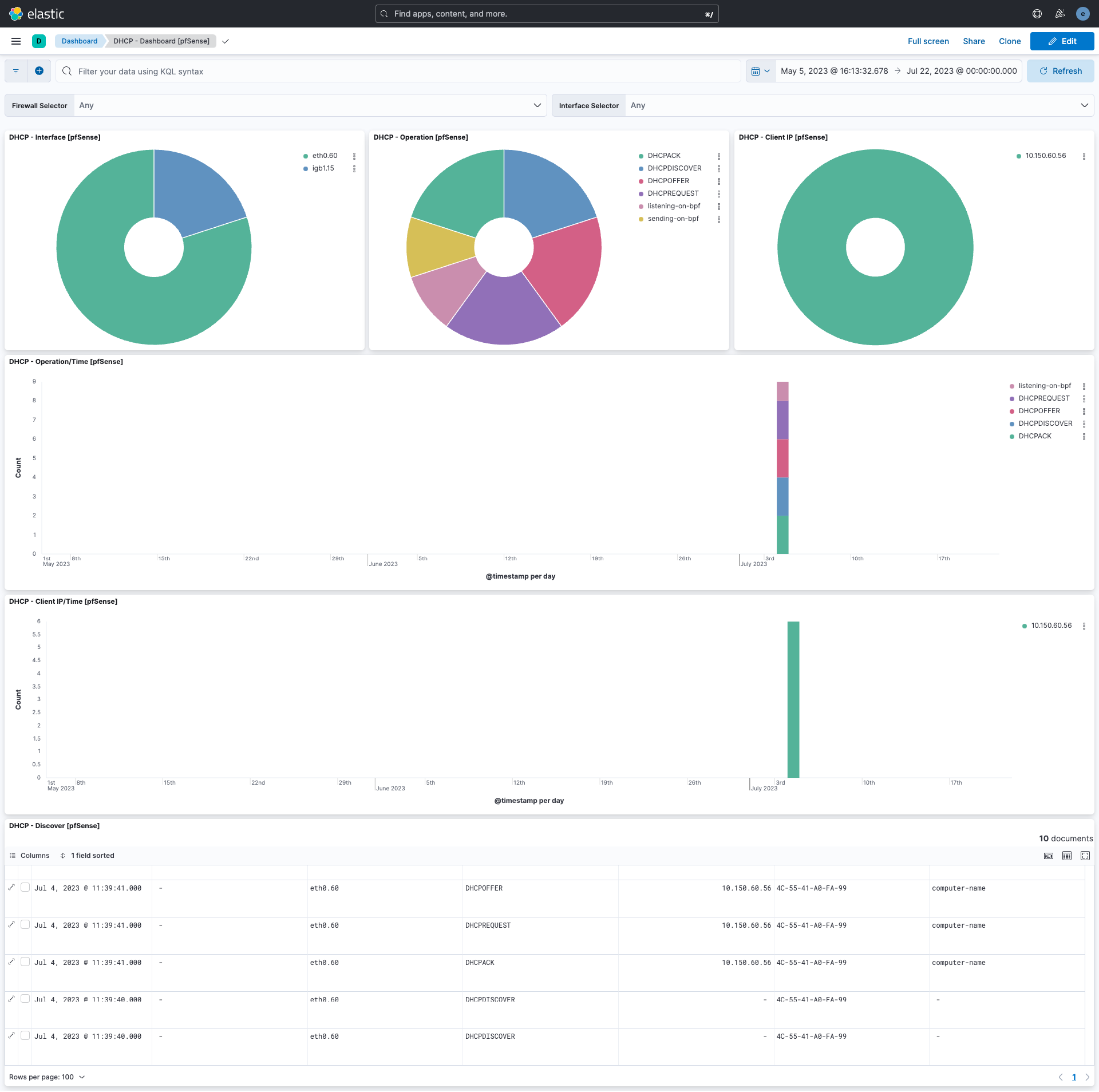Open the user account avatar
The height and width of the screenshot is (1092, 1099).
click(1082, 14)
